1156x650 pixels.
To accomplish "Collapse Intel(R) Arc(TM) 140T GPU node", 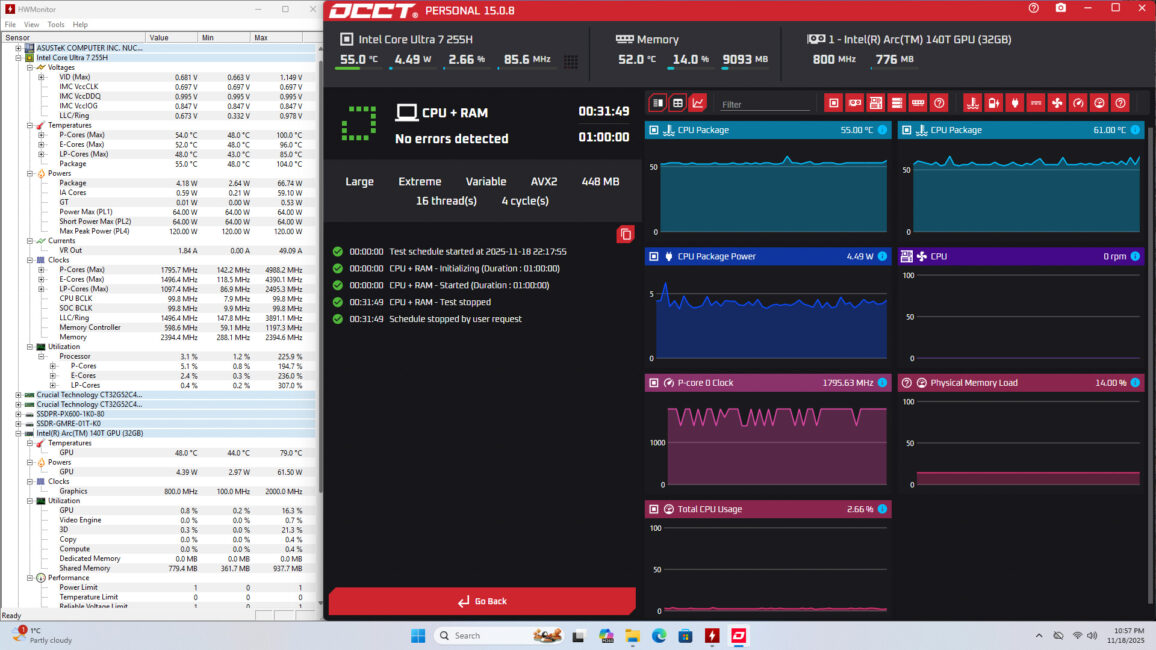I will pos(18,433).
